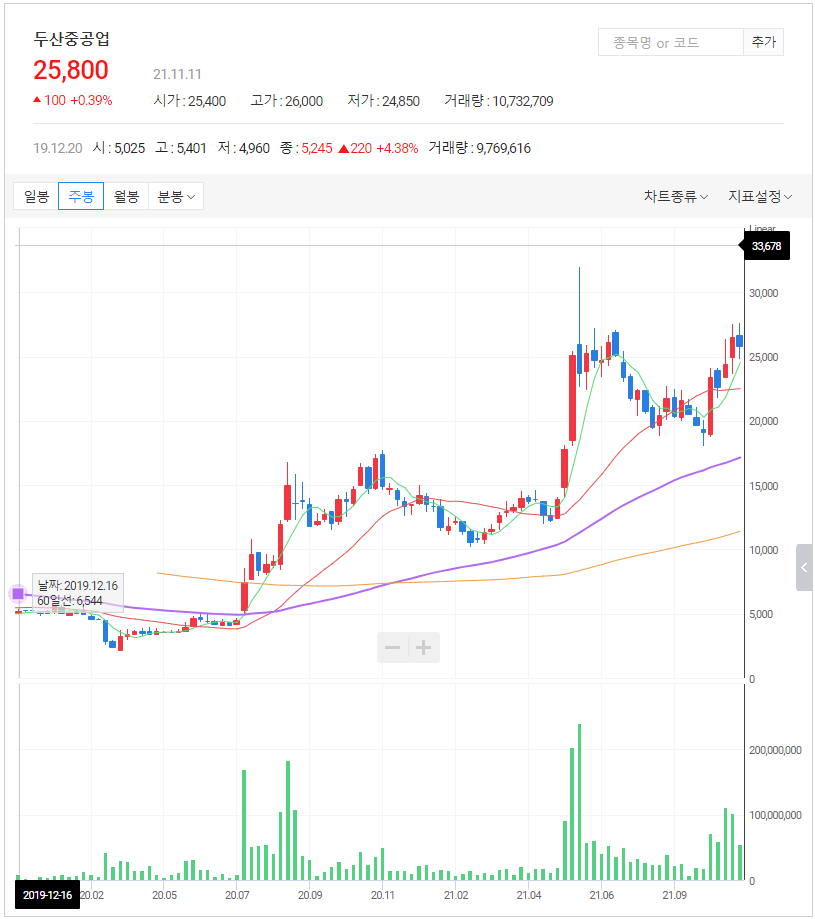Click the 종목명 or 코드 search field

click(x=670, y=42)
